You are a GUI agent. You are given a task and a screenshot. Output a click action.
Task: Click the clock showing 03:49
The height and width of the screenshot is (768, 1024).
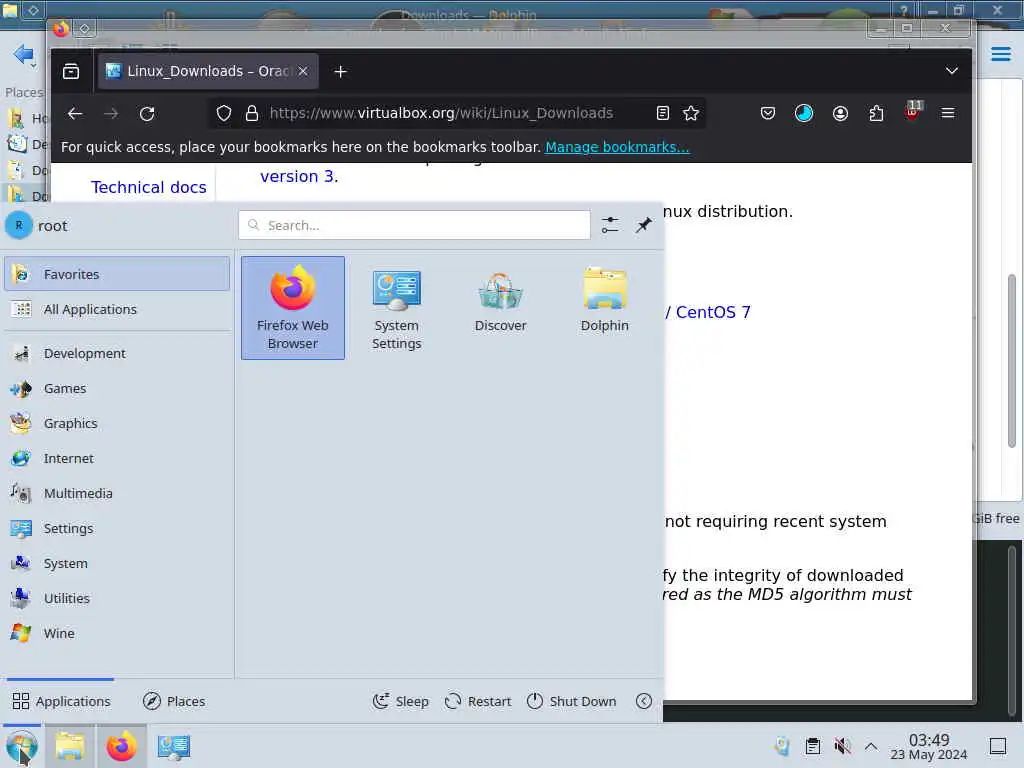tap(929, 746)
